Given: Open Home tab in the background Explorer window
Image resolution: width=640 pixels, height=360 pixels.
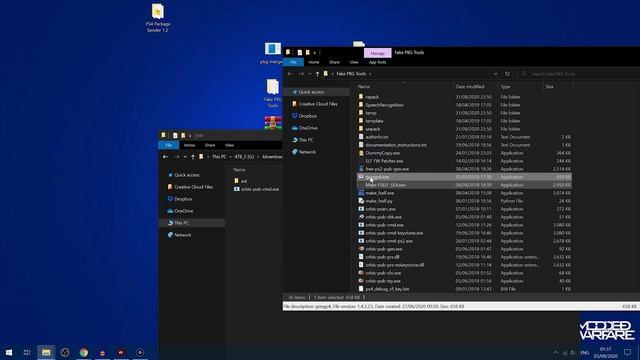Looking at the screenshot, I should pos(189,145).
